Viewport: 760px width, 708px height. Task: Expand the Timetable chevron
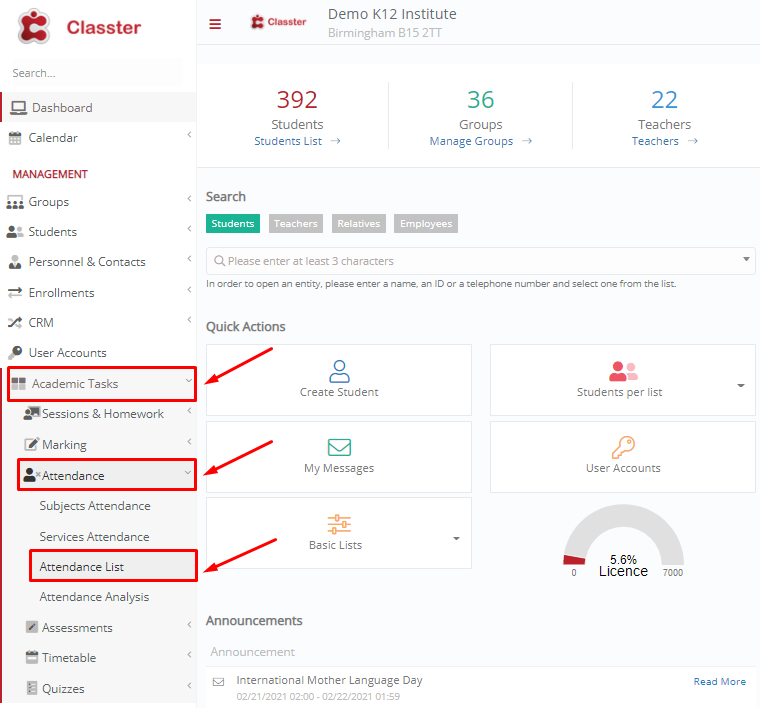189,655
